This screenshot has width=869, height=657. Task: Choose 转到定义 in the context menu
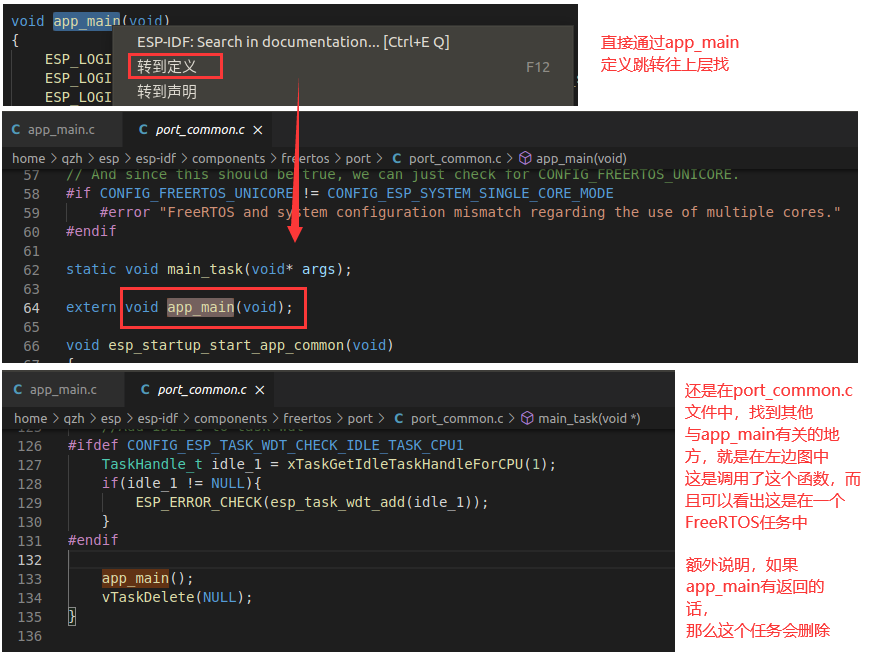167,67
